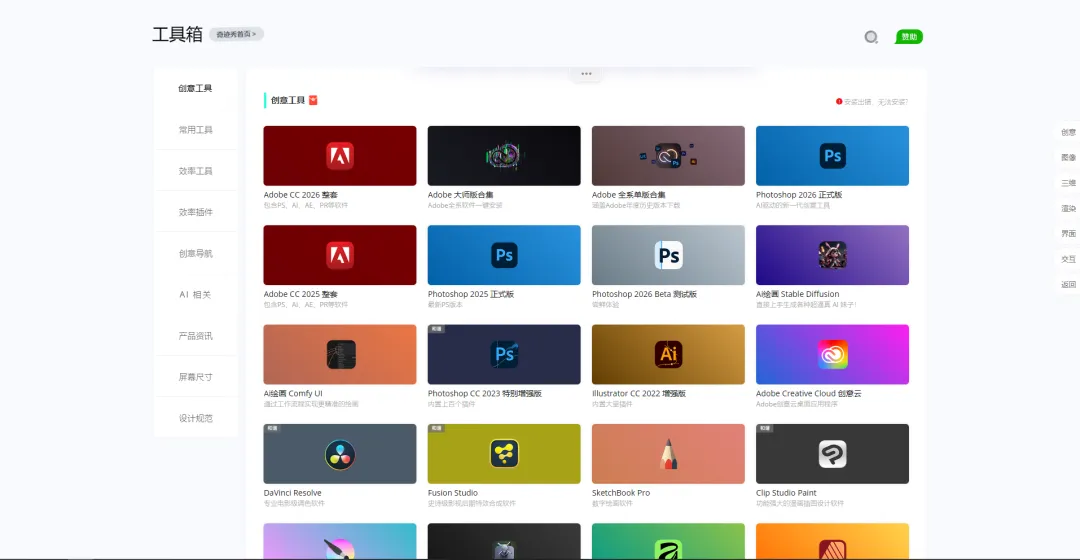This screenshot has height=560, width=1080.
Task: Click the Ps icon on Photoshop CC 2023 特别增强版 card
Action: point(504,354)
